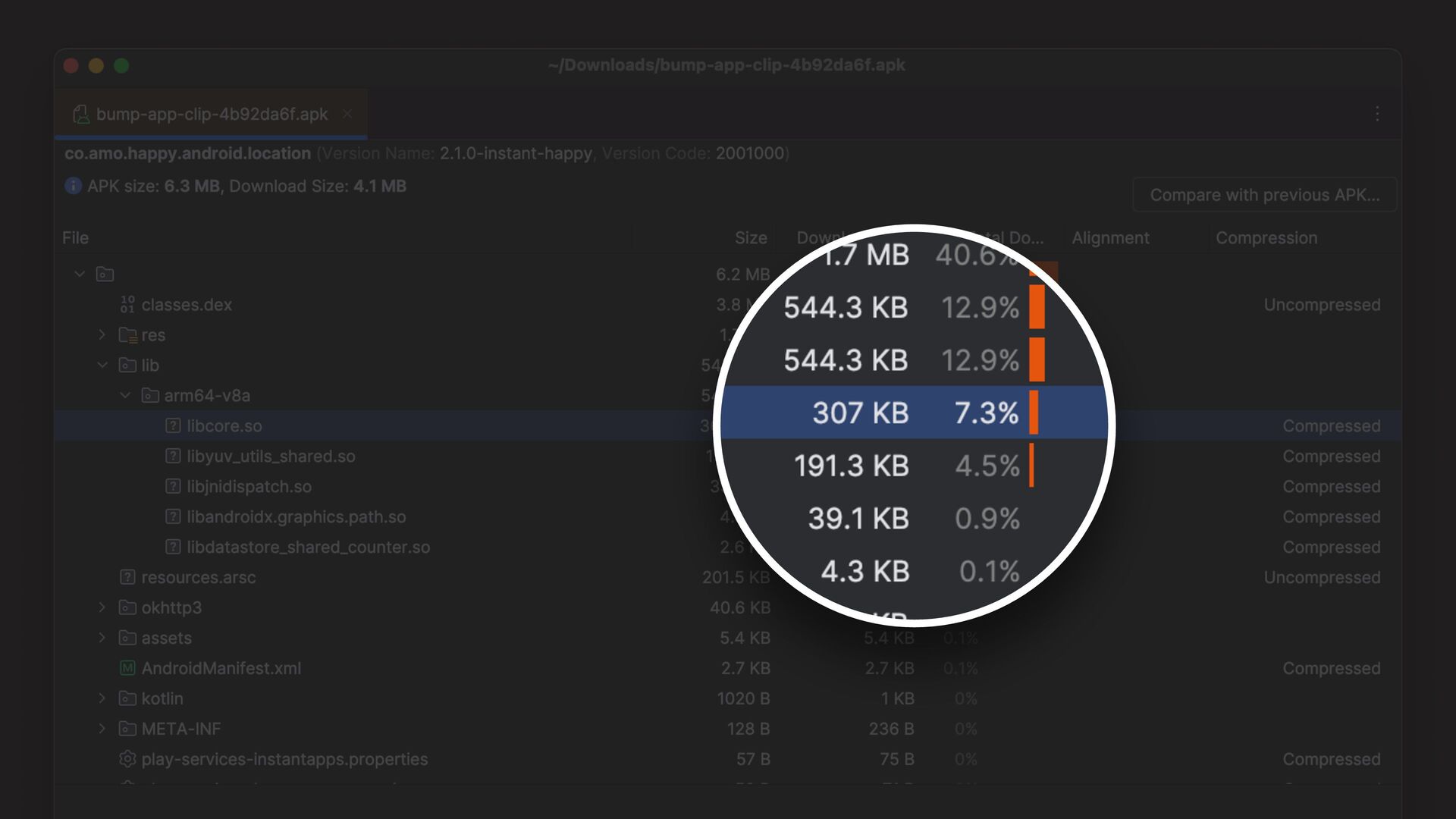Click the play-services-instantapps.properties gear icon
1456x819 pixels.
[x=127, y=759]
